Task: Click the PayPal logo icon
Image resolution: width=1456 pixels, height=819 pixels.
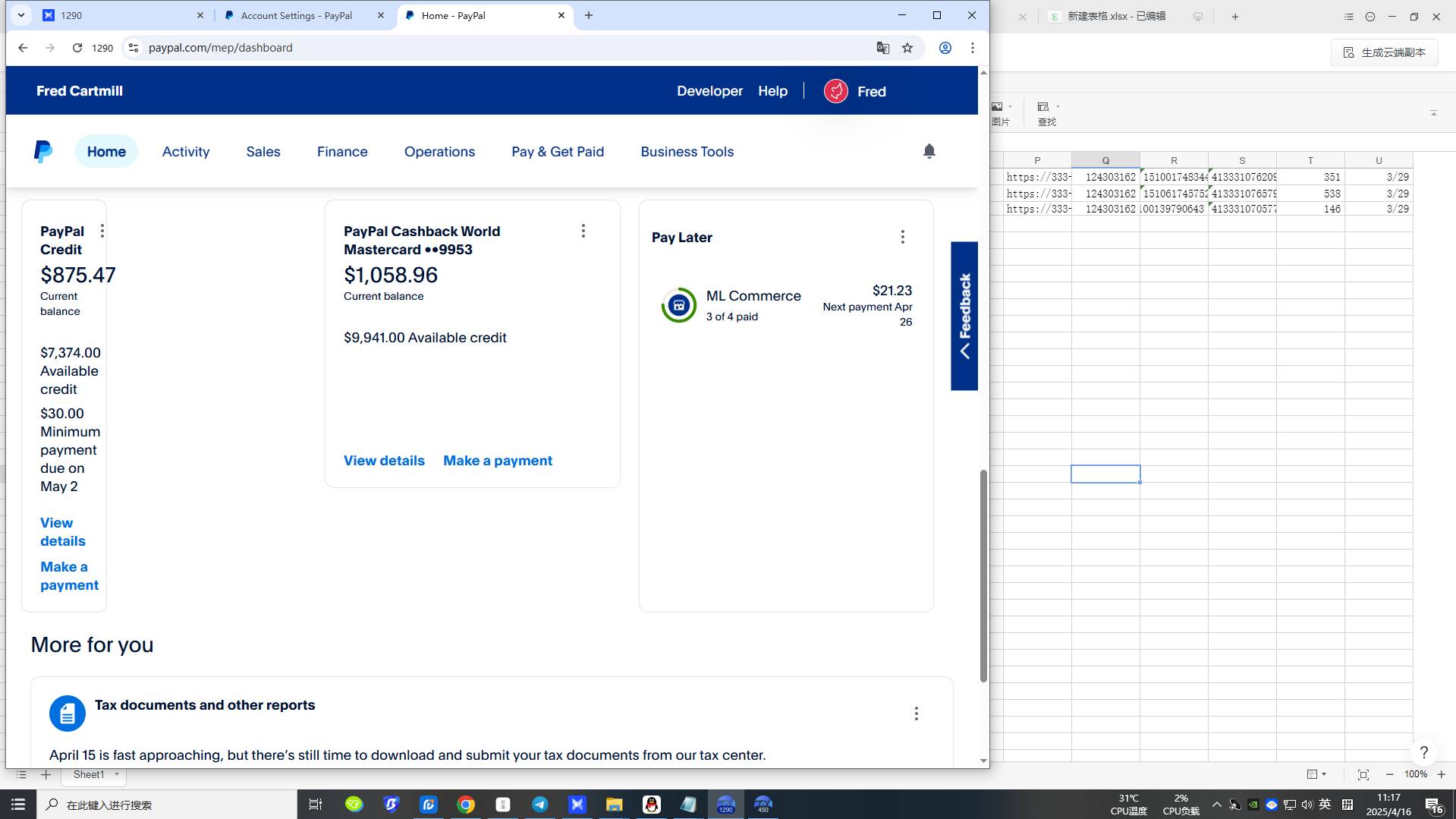Action: 43,152
